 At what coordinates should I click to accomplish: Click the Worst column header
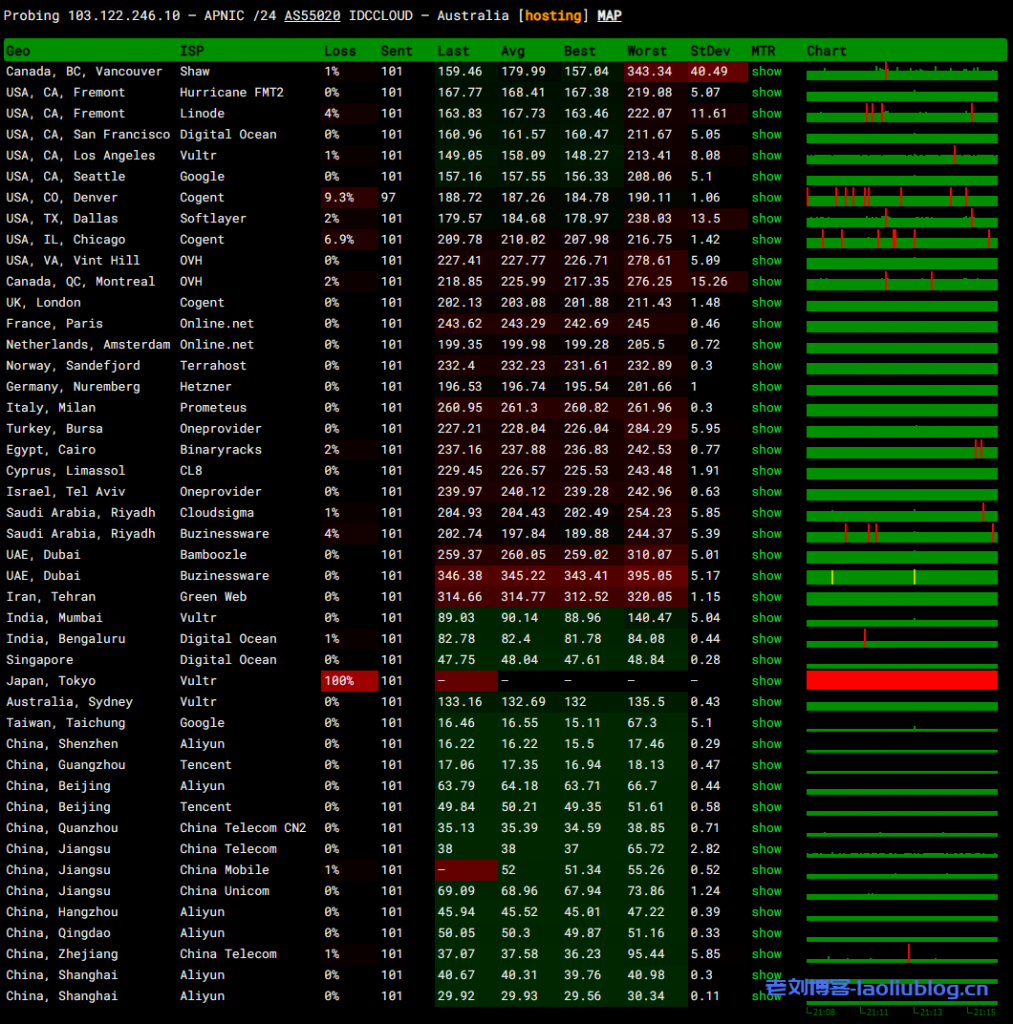click(x=646, y=51)
